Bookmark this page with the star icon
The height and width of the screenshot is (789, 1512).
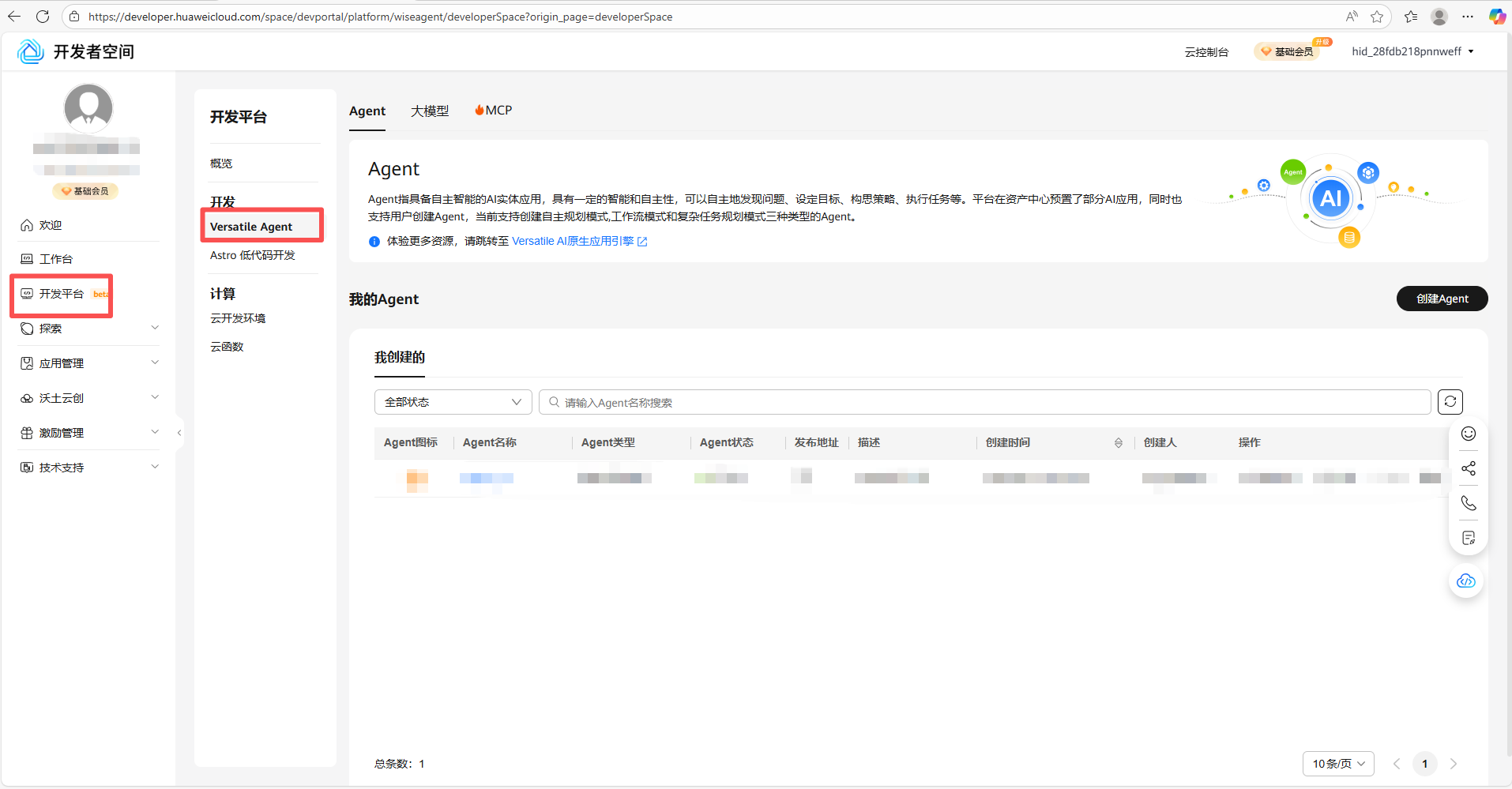(1377, 17)
